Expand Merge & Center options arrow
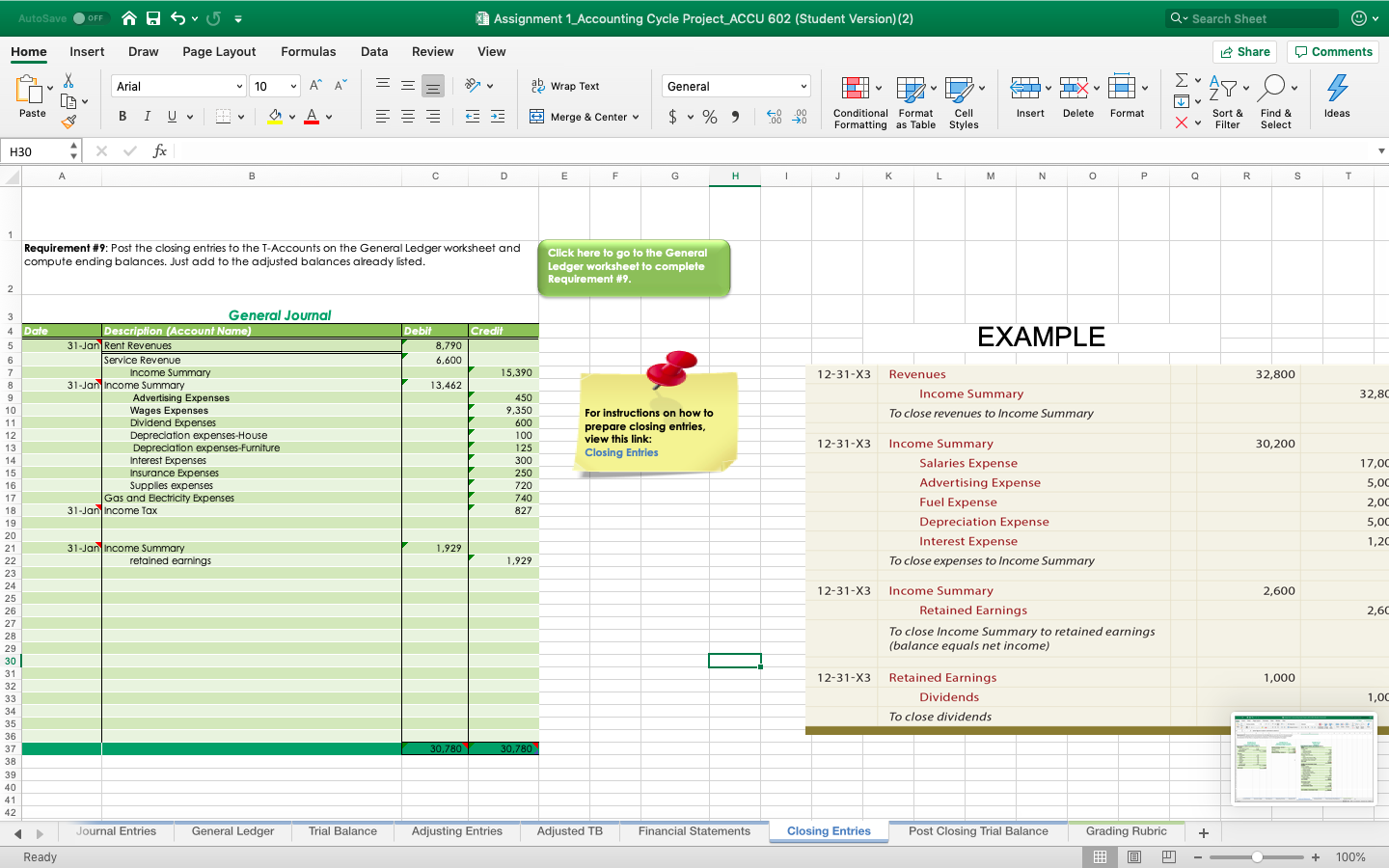The width and height of the screenshot is (1389, 868). click(x=636, y=117)
